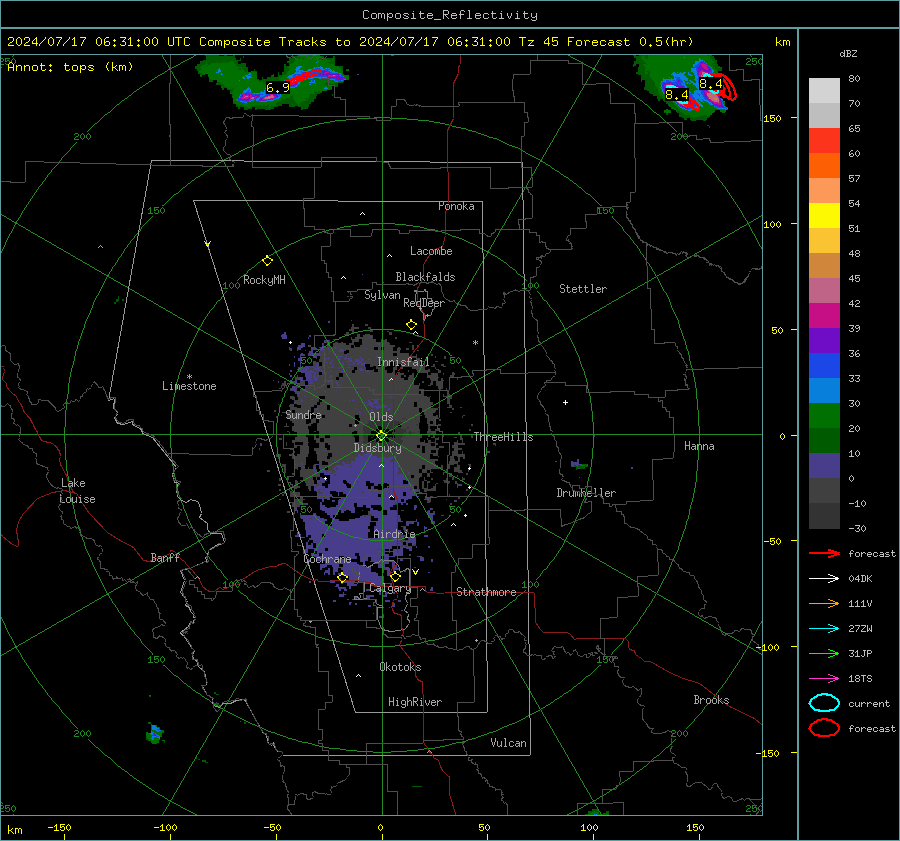This screenshot has height=841, width=900.
Task: Click the yellow diamond marker just above Calgary
Action: point(395,576)
